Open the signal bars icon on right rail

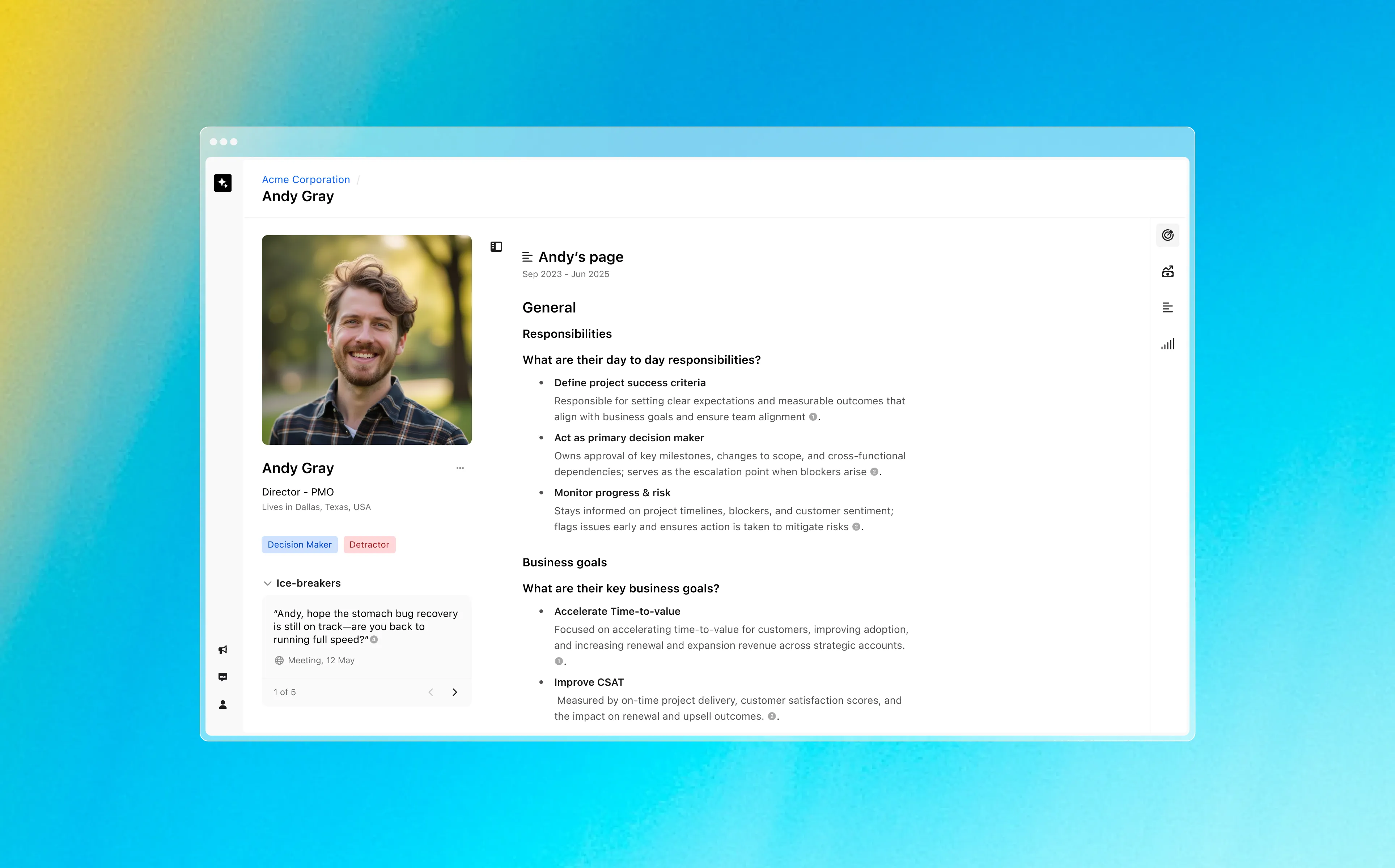(1167, 344)
